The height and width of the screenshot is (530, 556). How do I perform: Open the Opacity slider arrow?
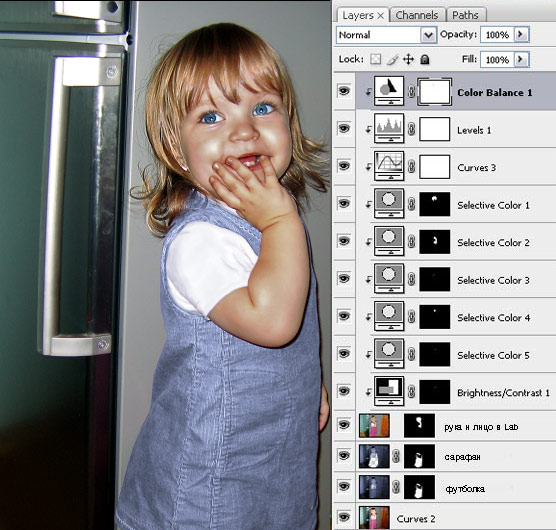click(521, 34)
